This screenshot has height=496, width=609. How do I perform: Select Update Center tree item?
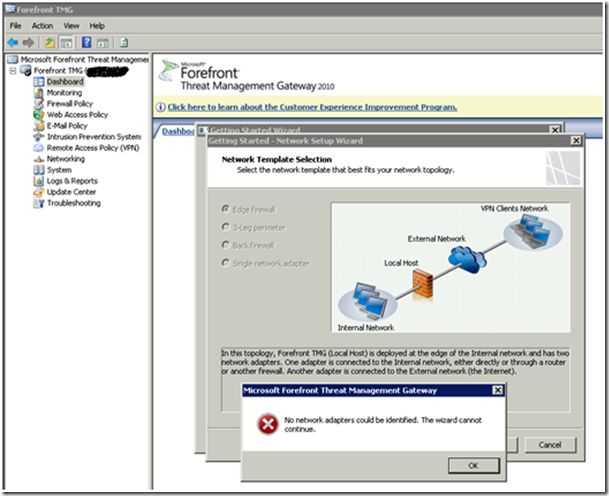tap(71, 192)
